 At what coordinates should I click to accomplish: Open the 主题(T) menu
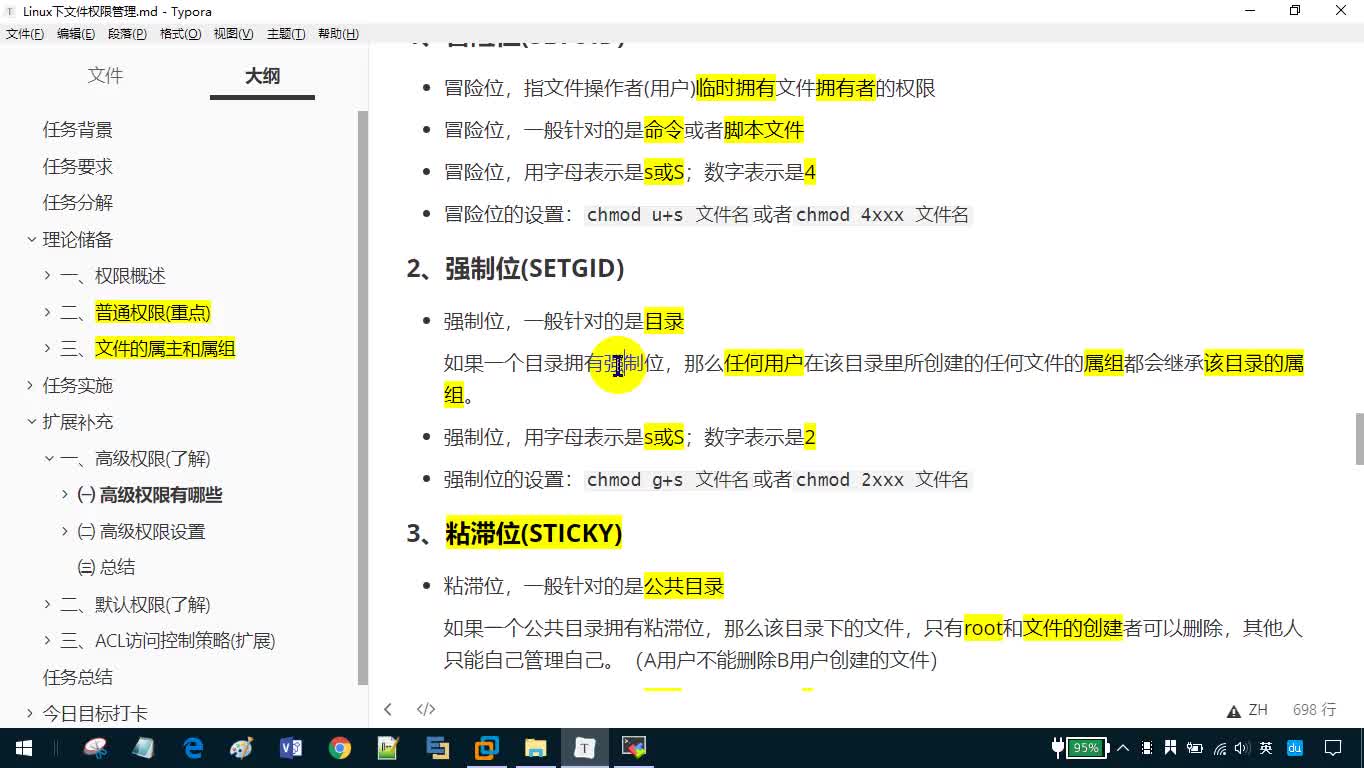(286, 34)
